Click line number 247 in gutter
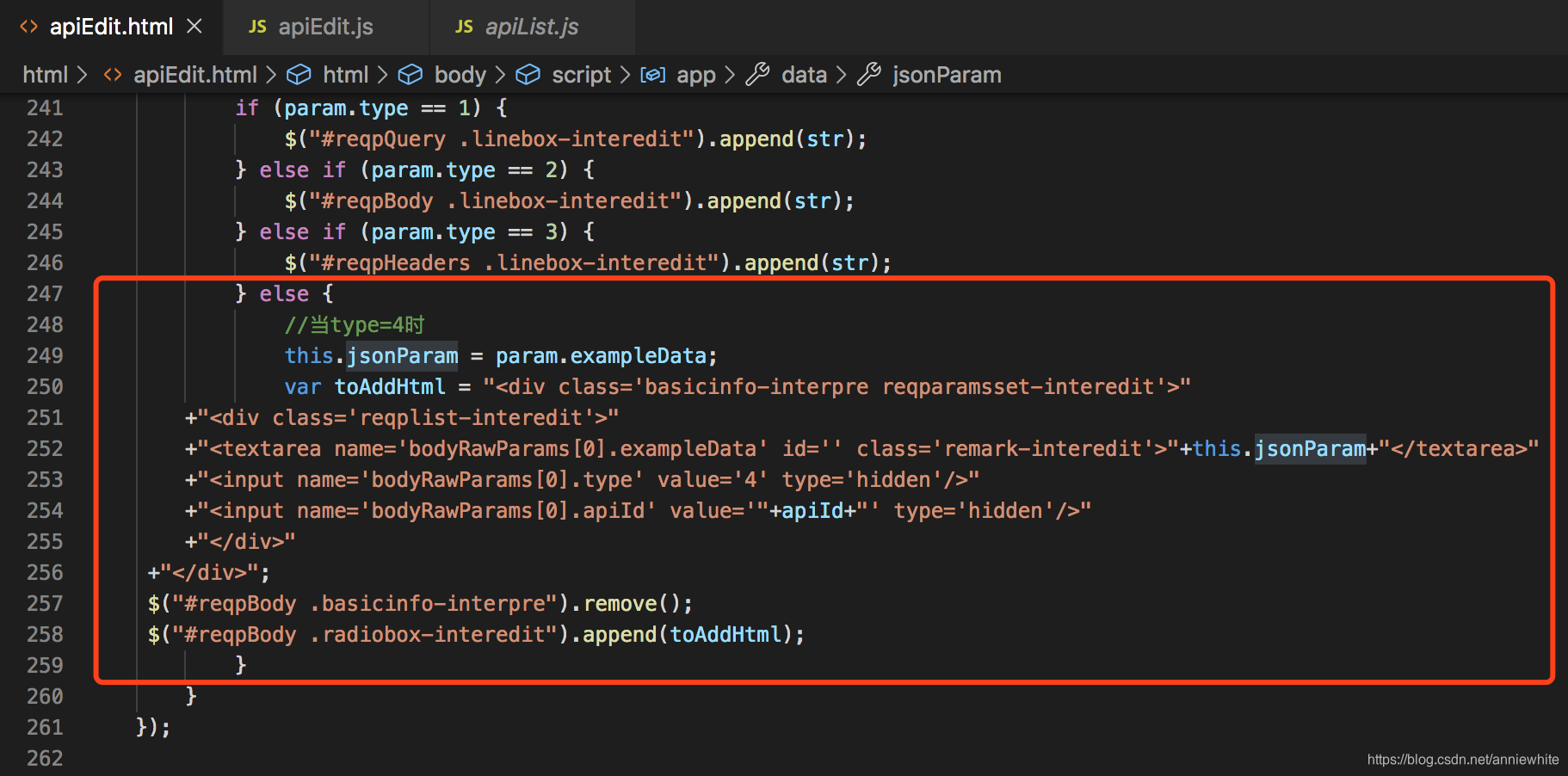The image size is (1568, 776). [45, 293]
